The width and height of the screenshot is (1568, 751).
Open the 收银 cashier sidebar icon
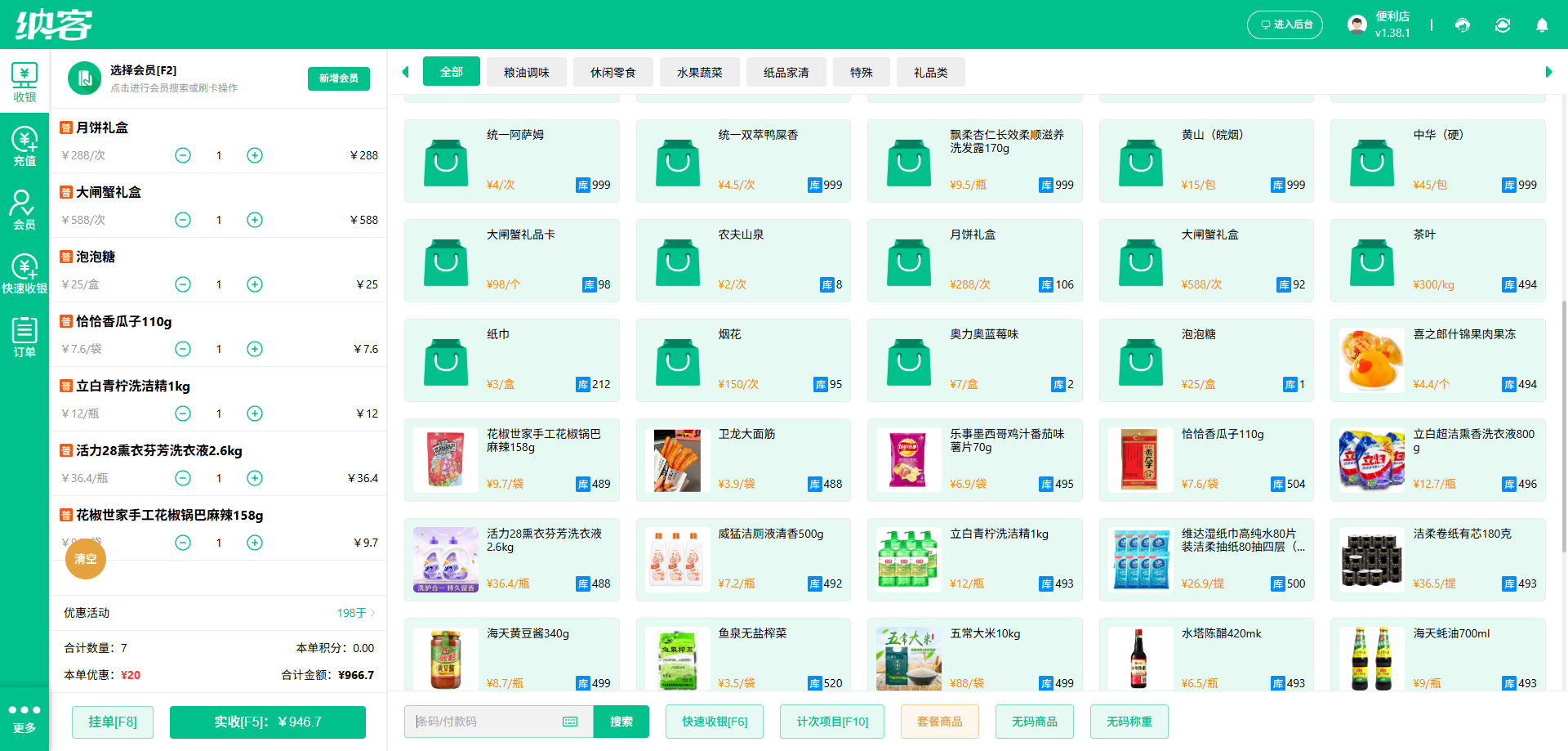24,83
